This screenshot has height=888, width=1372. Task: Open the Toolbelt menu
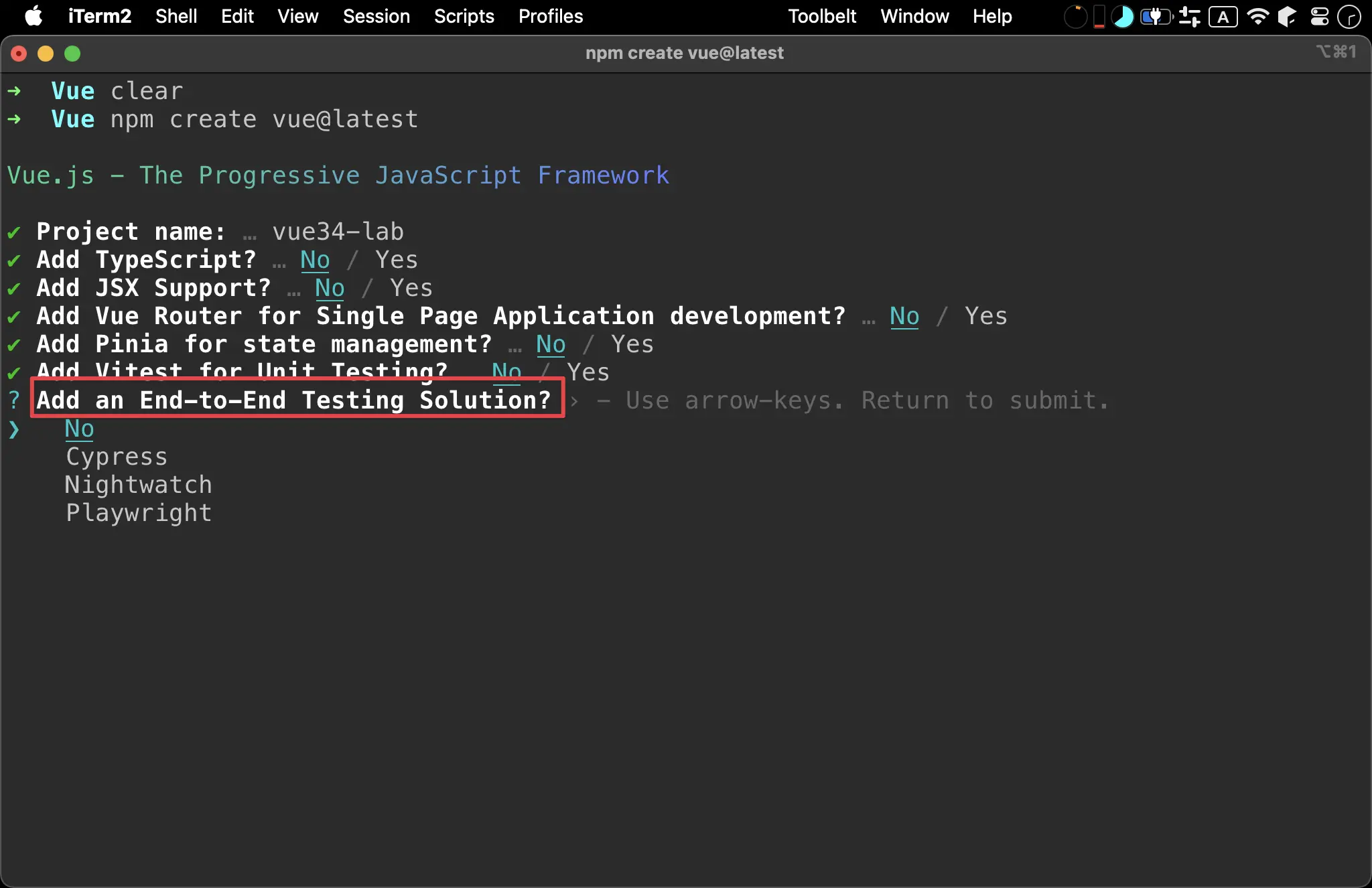coord(822,16)
